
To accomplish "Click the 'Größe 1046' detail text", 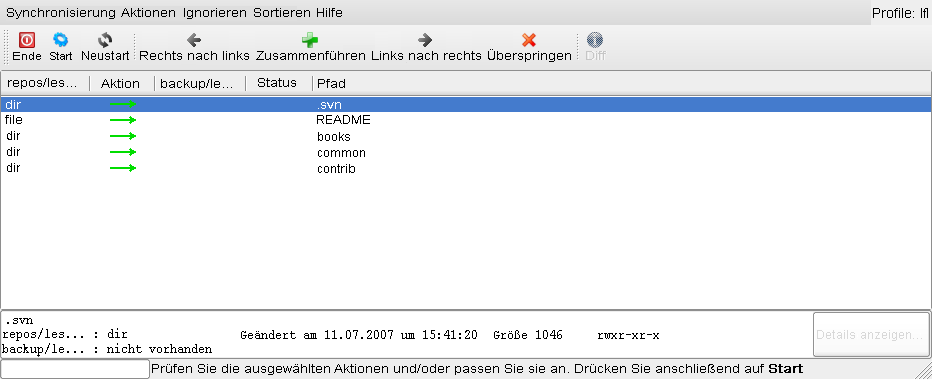I will pos(528,335).
